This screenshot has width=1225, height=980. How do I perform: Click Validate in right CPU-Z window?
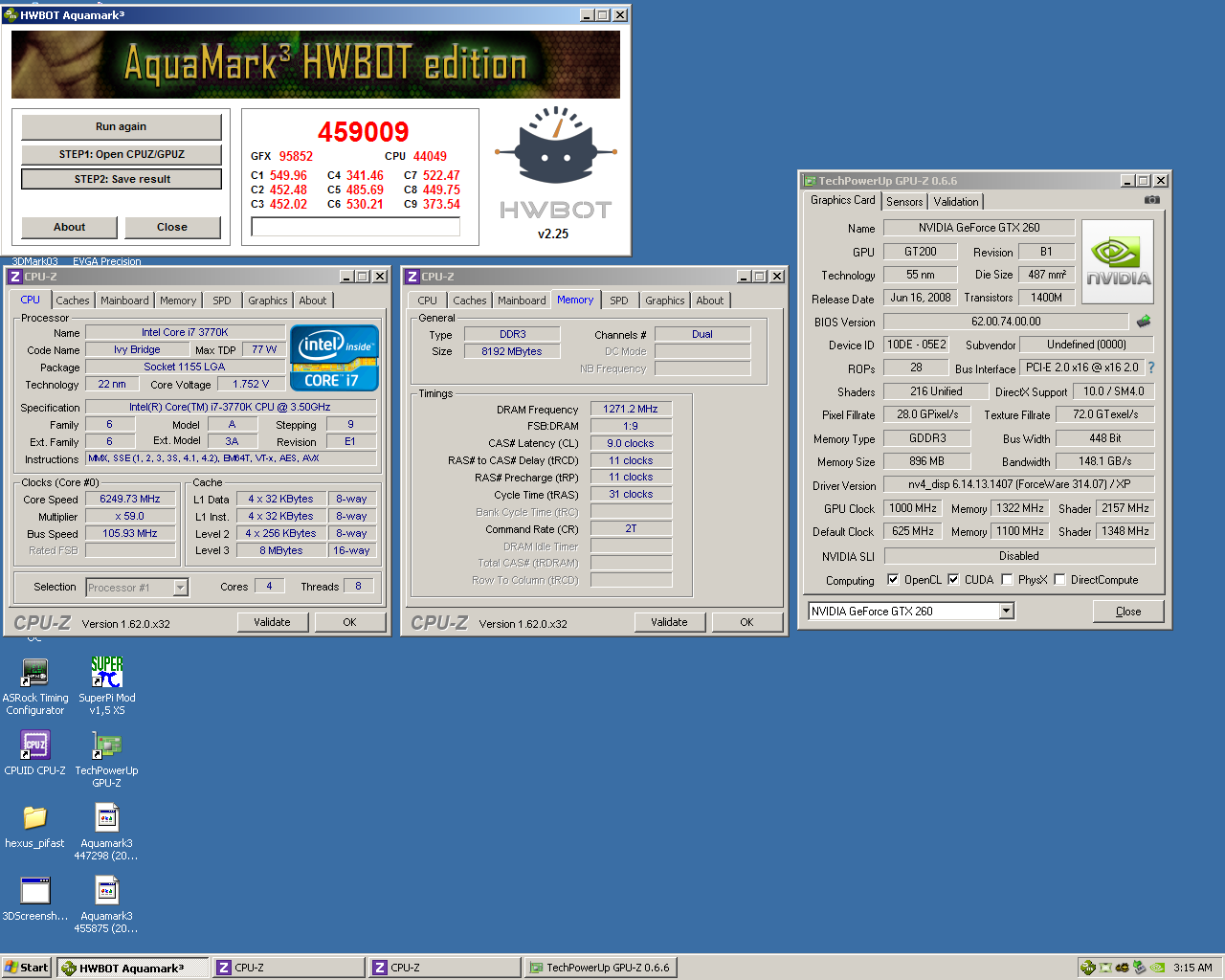point(669,622)
